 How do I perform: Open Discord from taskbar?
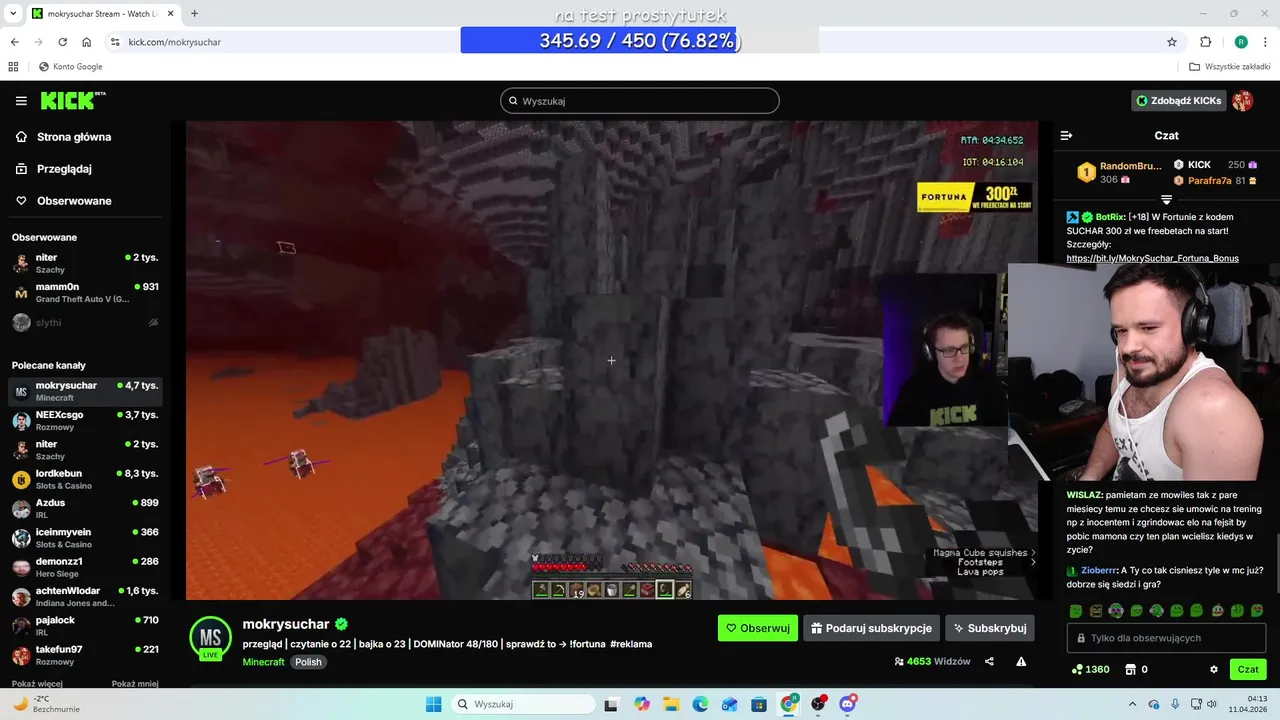848,704
